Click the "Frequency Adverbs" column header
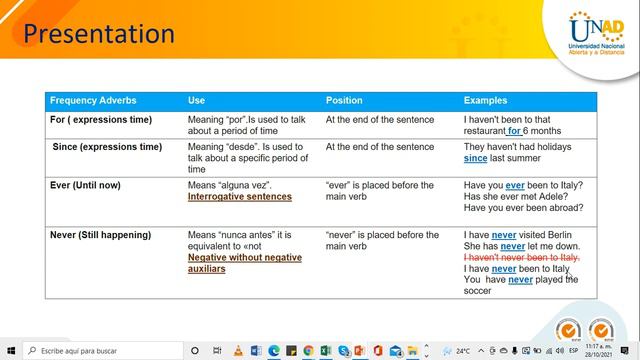This screenshot has width=640, height=360. point(93,100)
